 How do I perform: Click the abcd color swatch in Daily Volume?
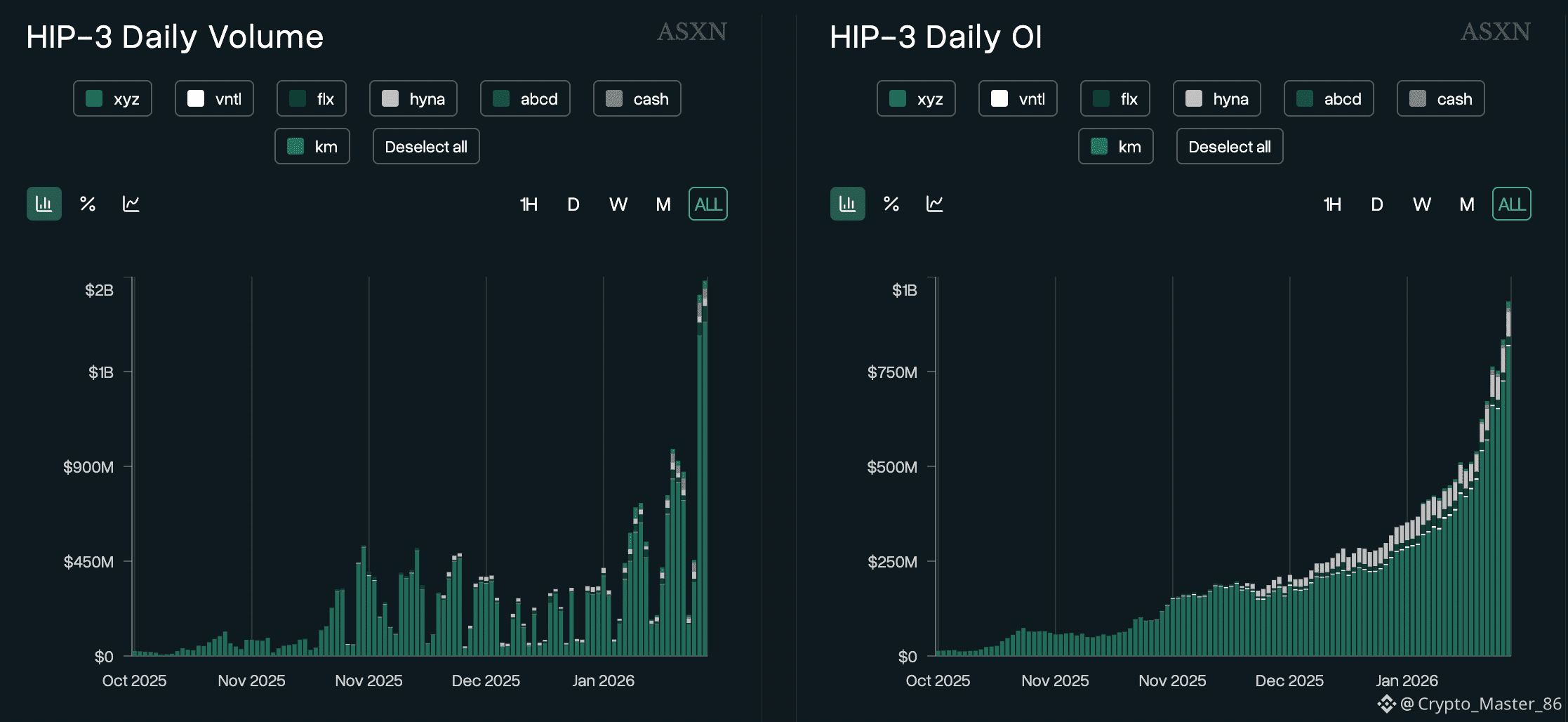pyautogui.click(x=501, y=98)
